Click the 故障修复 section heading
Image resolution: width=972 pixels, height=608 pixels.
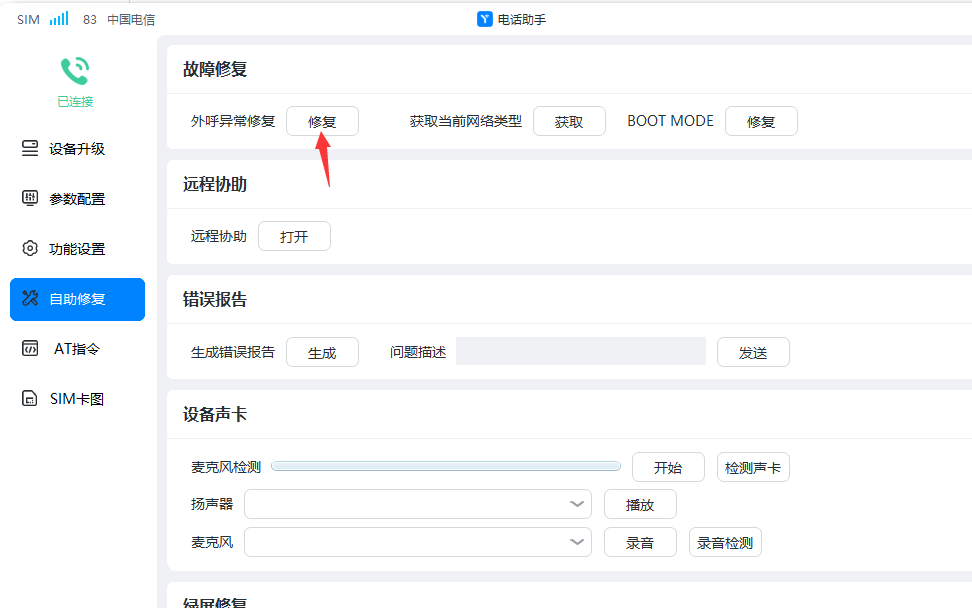215,69
